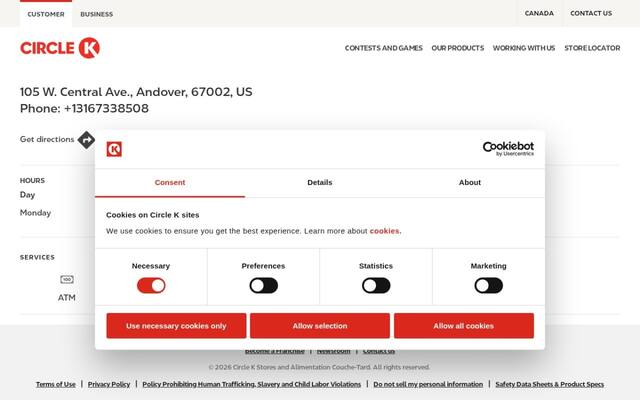
Task: Select the Customer tab
Action: (x=46, y=14)
